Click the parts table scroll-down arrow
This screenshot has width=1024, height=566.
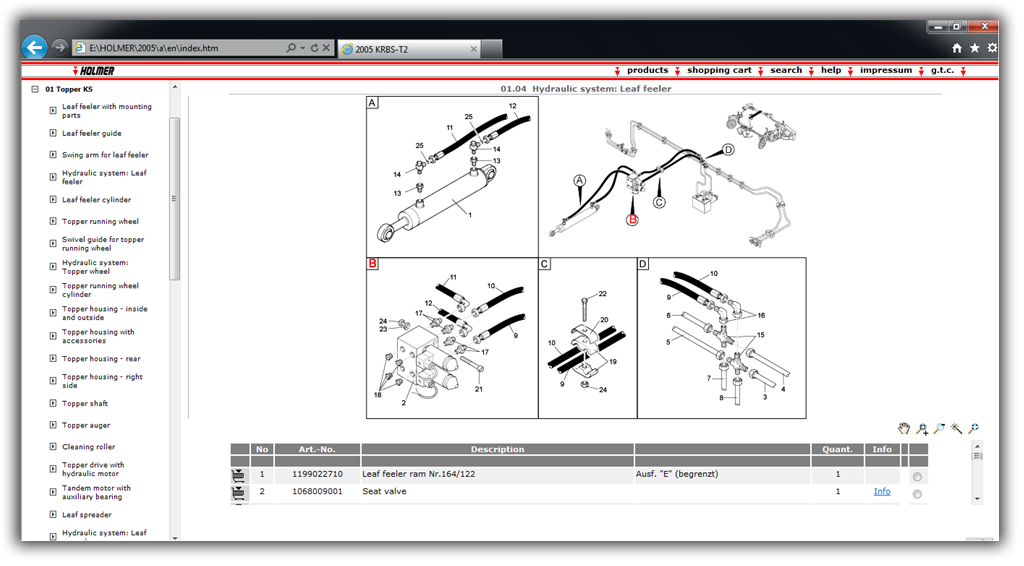[978, 498]
